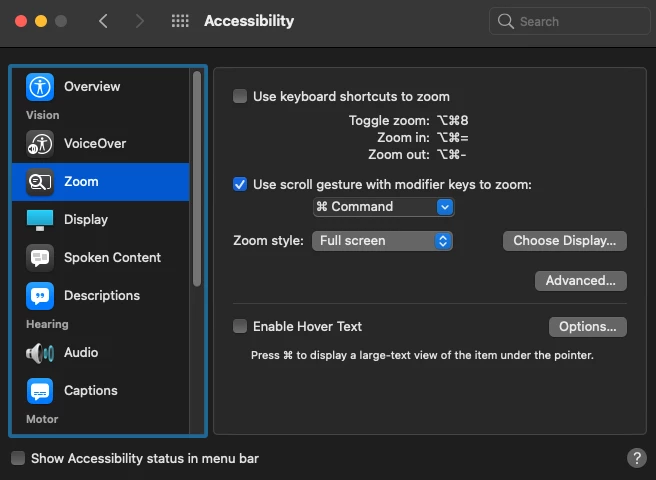Click the Display monitor icon
656x480 pixels.
[40, 220]
